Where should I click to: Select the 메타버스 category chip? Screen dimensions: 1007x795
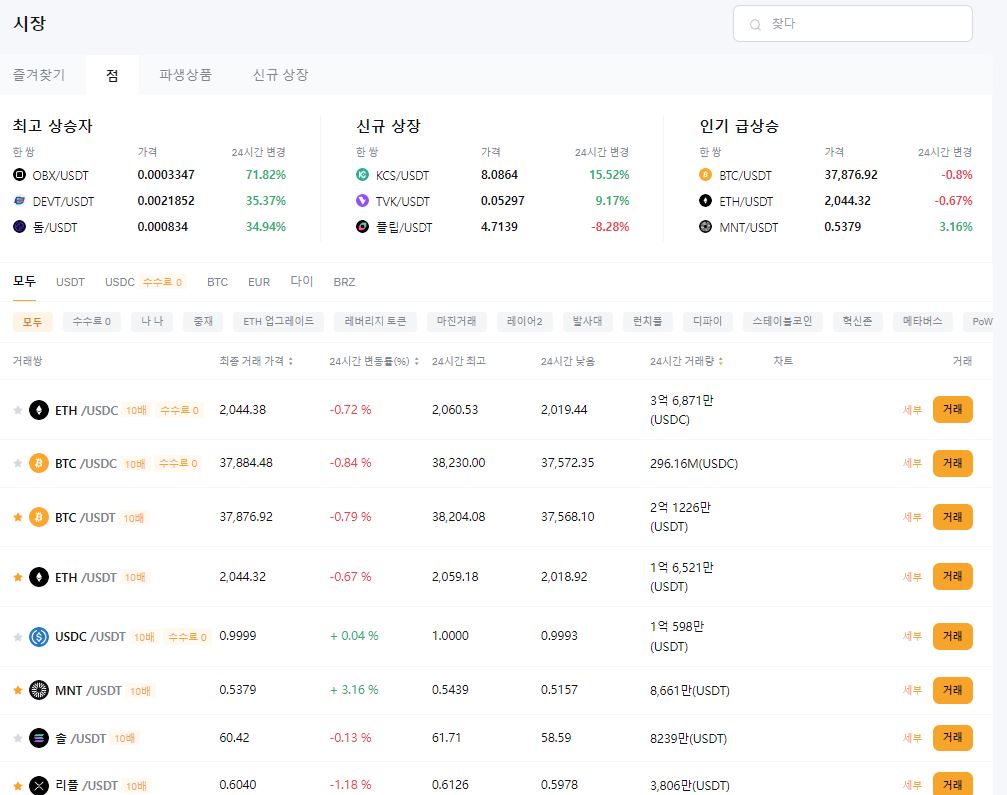(x=923, y=321)
